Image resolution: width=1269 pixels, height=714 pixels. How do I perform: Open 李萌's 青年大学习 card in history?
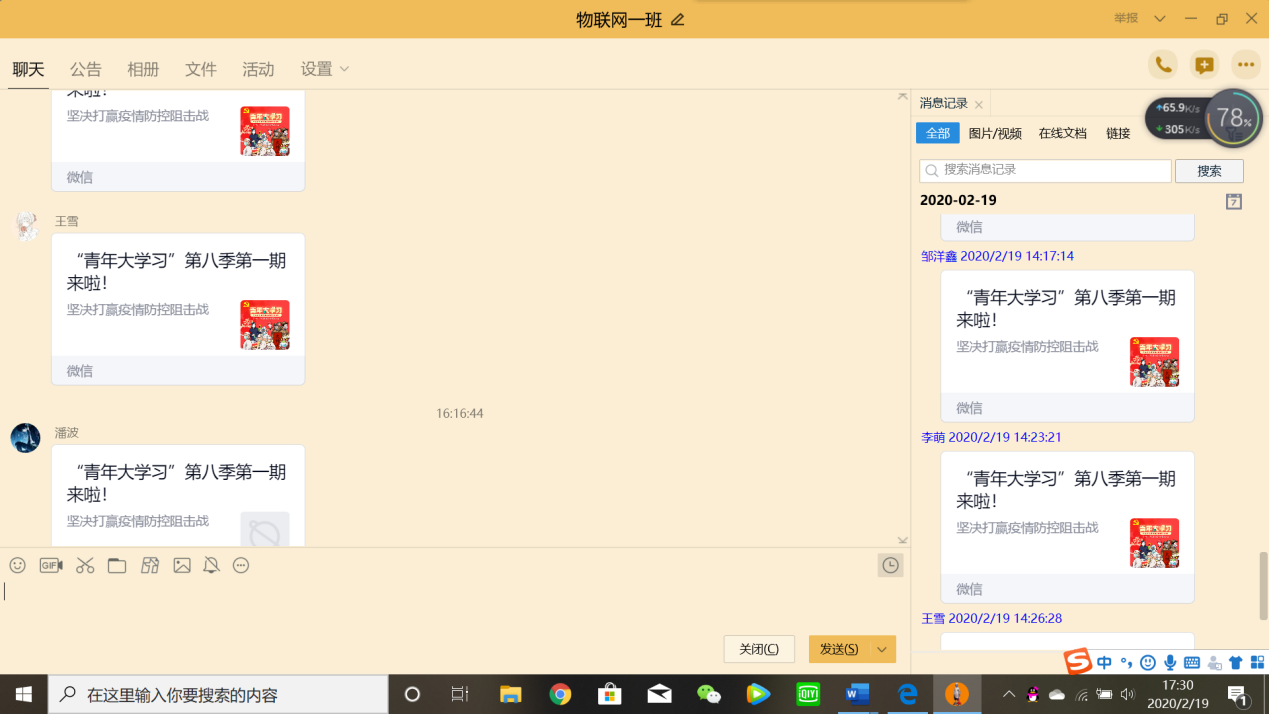(x=1067, y=527)
